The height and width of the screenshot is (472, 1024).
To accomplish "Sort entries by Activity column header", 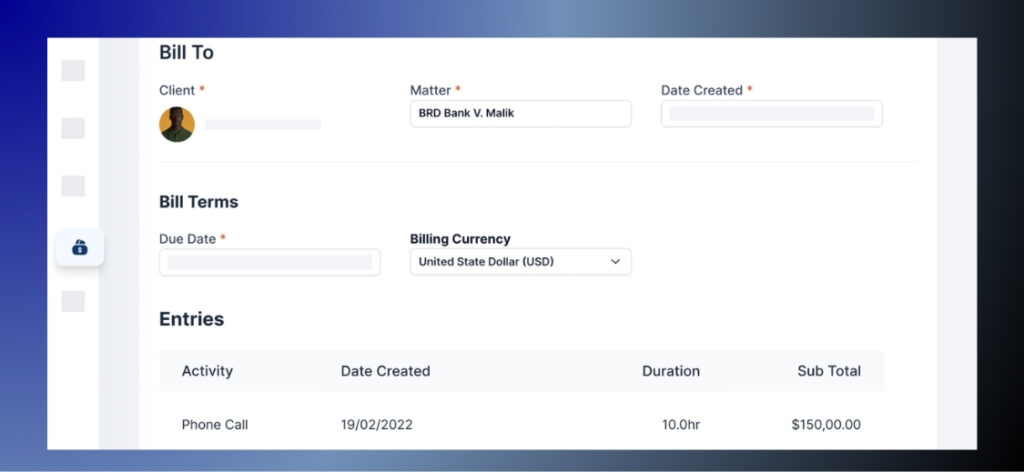I will [207, 371].
